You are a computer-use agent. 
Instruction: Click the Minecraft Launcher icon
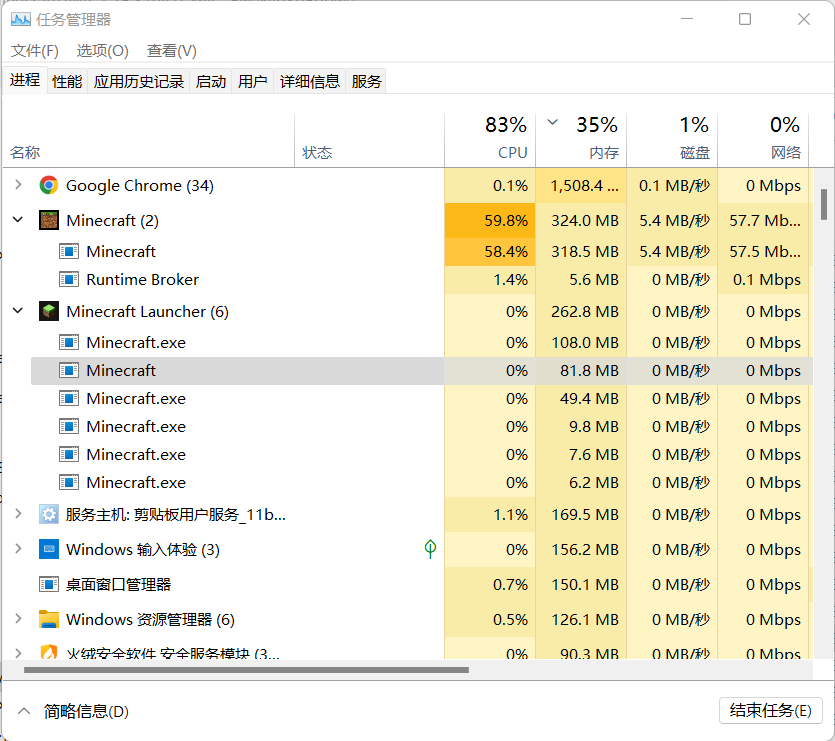point(48,311)
